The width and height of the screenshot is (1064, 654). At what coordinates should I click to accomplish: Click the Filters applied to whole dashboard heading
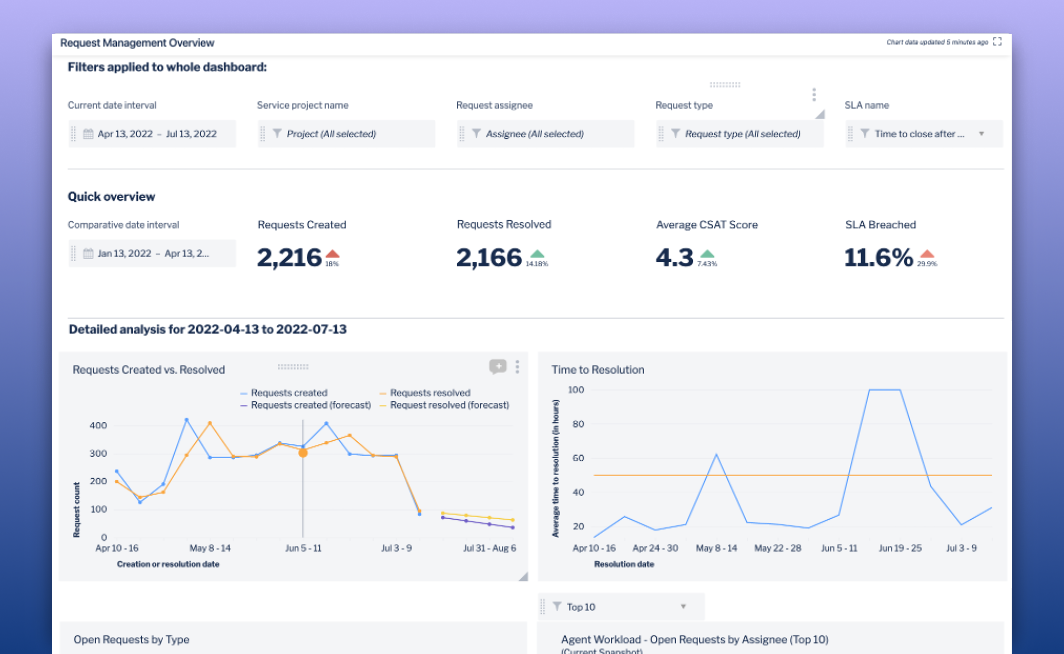tap(167, 67)
